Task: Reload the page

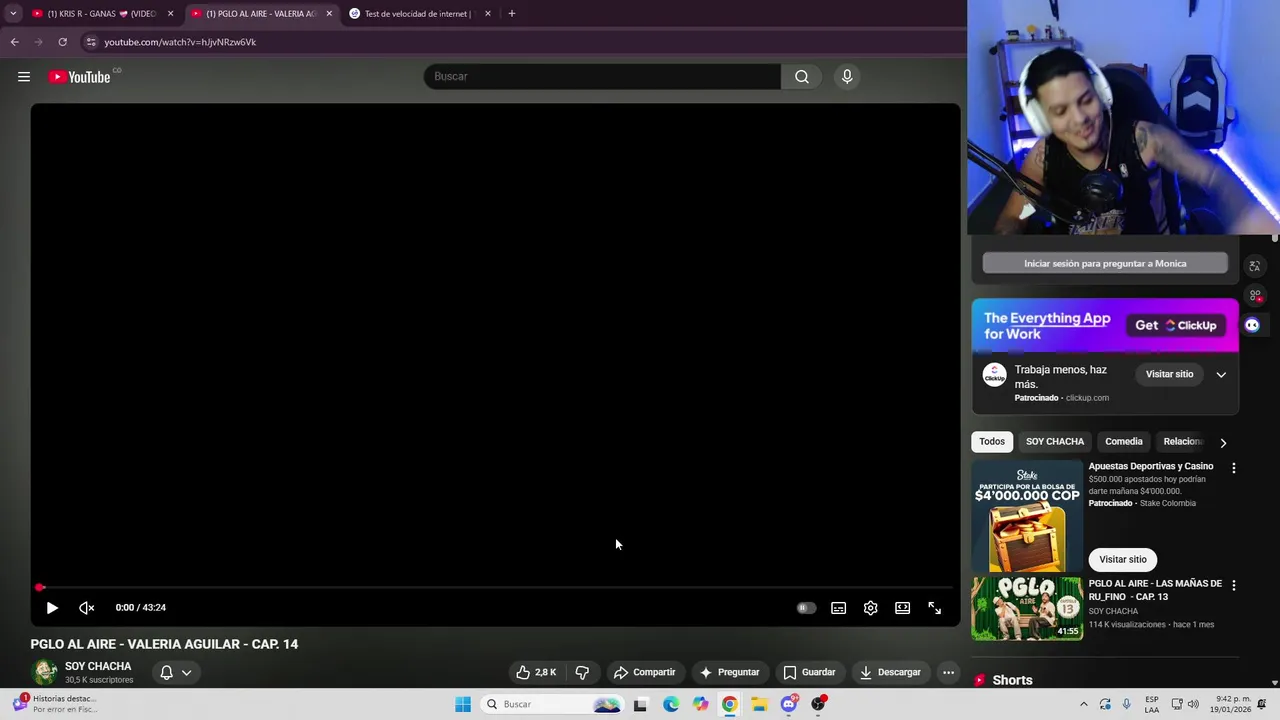Action: 62,42
